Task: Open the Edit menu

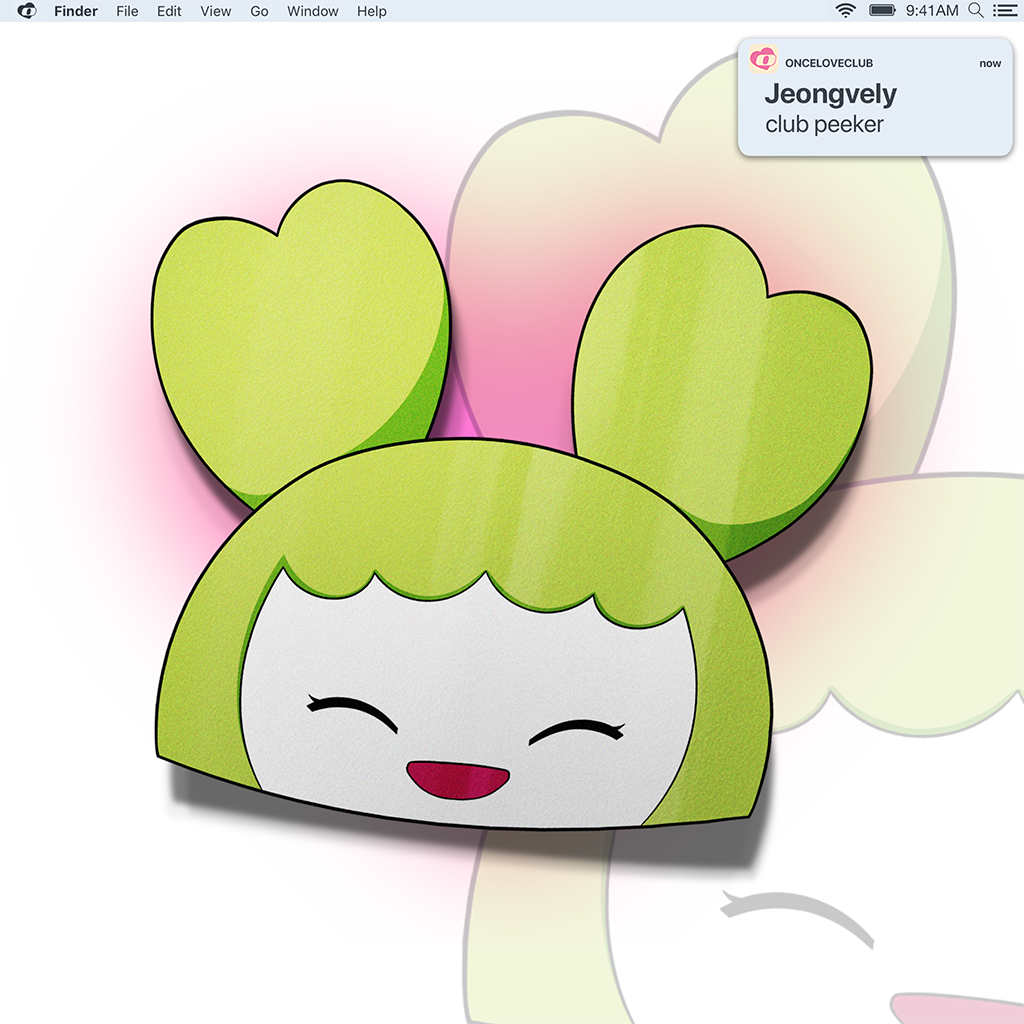Action: 169,11
